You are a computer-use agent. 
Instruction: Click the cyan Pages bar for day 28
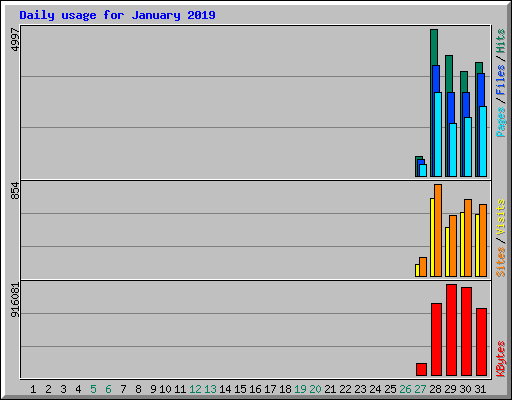click(x=438, y=134)
